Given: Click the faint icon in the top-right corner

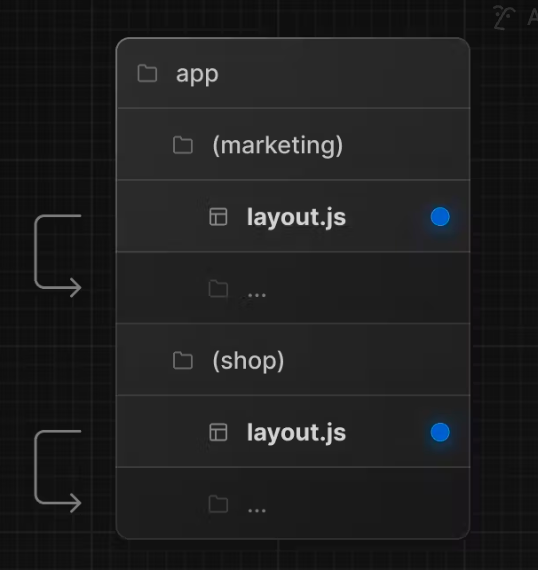Looking at the screenshot, I should [x=504, y=17].
